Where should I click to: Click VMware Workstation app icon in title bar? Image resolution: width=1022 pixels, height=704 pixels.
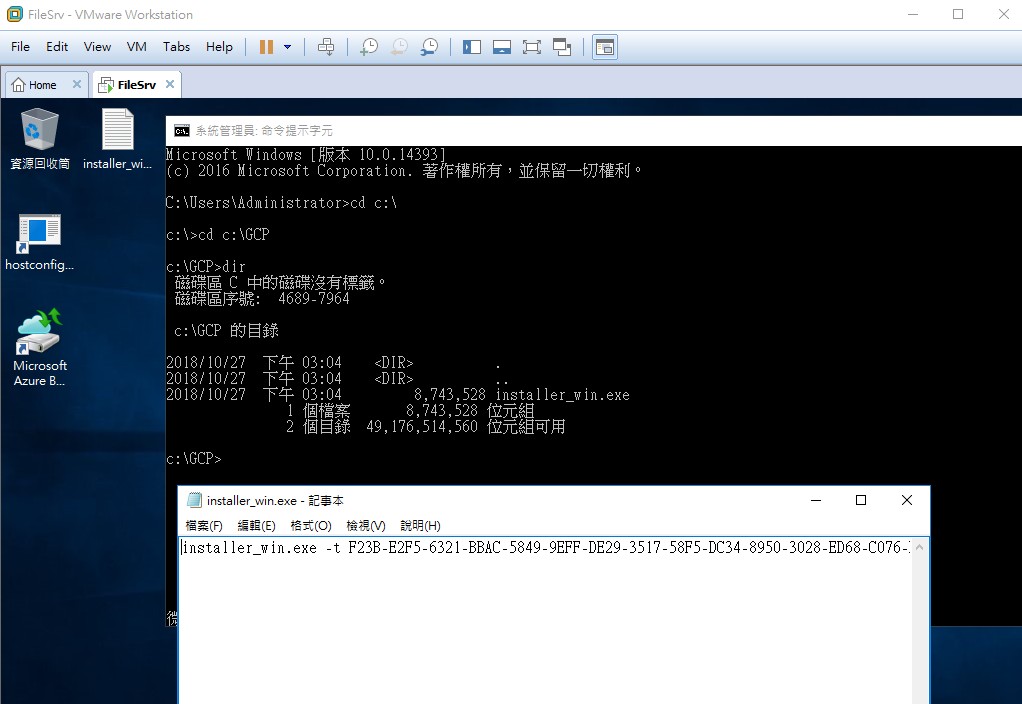[14, 14]
